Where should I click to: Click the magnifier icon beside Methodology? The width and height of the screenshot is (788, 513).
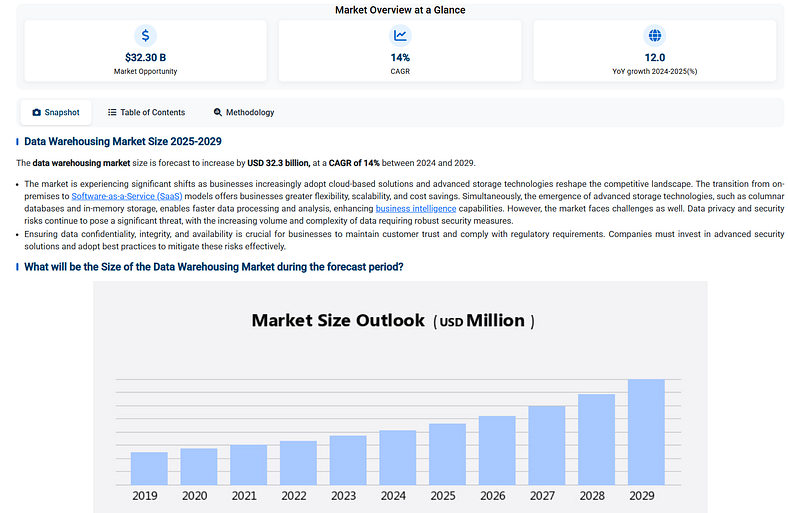point(217,113)
